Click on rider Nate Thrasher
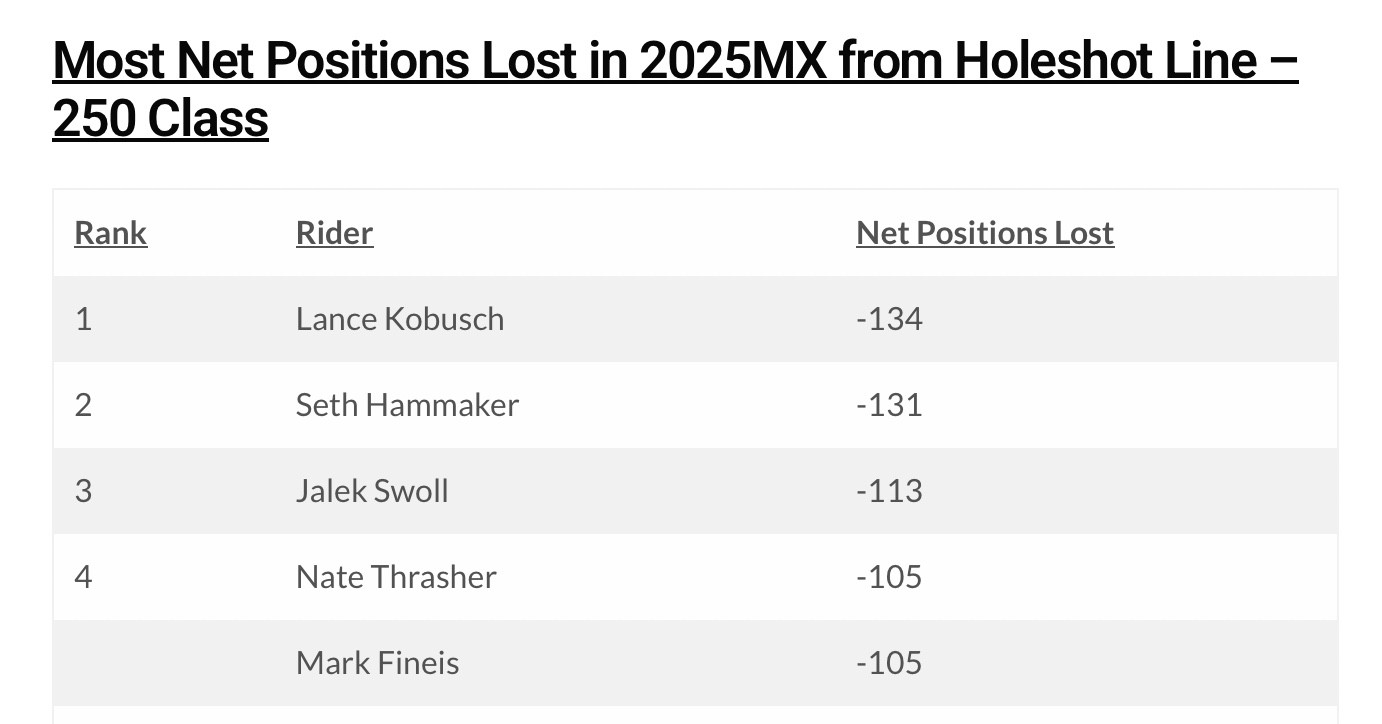 tap(396, 577)
